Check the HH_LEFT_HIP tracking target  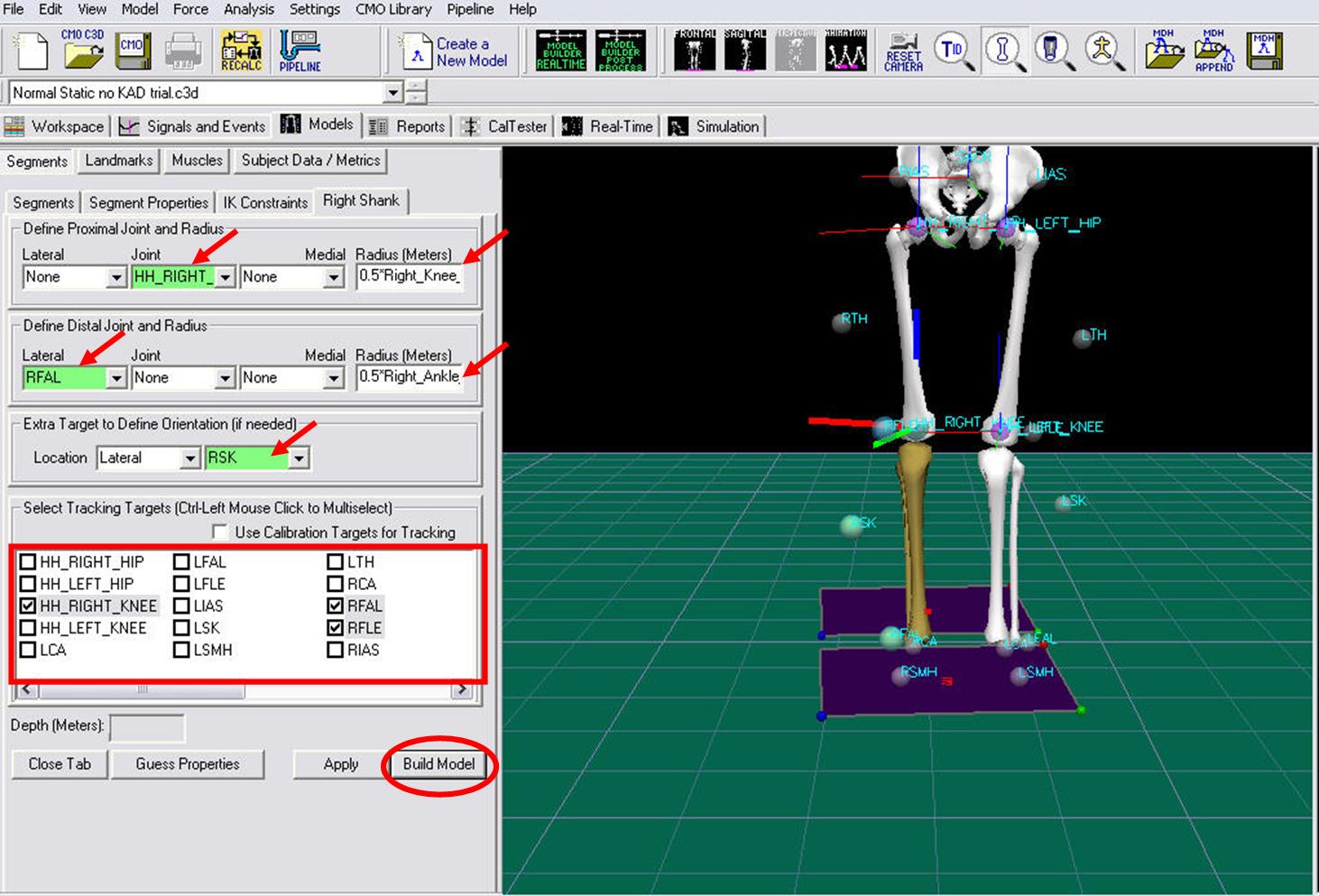[x=28, y=584]
